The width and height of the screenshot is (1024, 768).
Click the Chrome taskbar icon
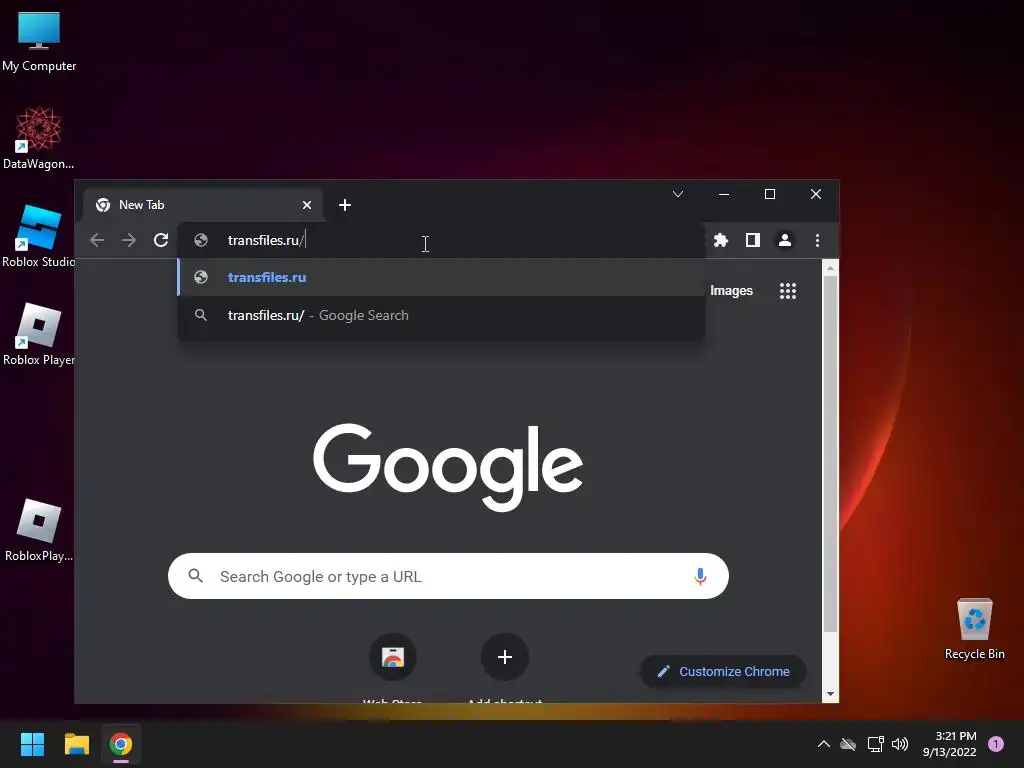click(x=121, y=744)
